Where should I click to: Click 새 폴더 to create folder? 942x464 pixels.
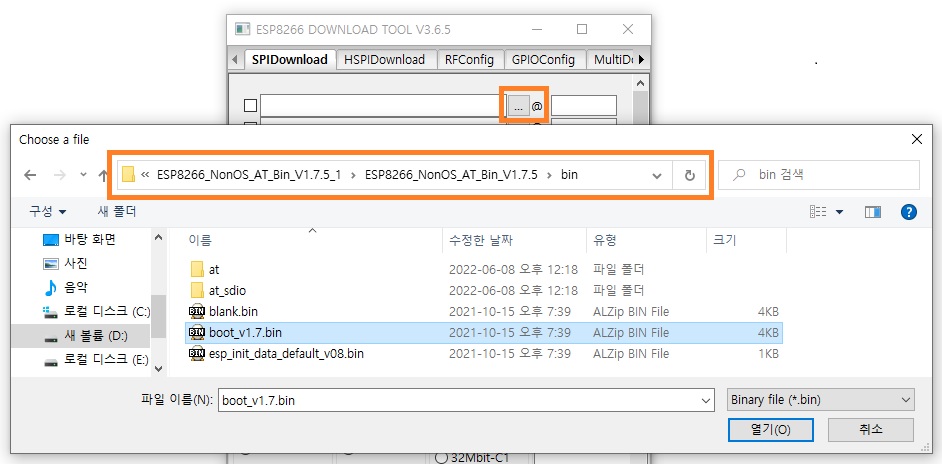(x=117, y=212)
